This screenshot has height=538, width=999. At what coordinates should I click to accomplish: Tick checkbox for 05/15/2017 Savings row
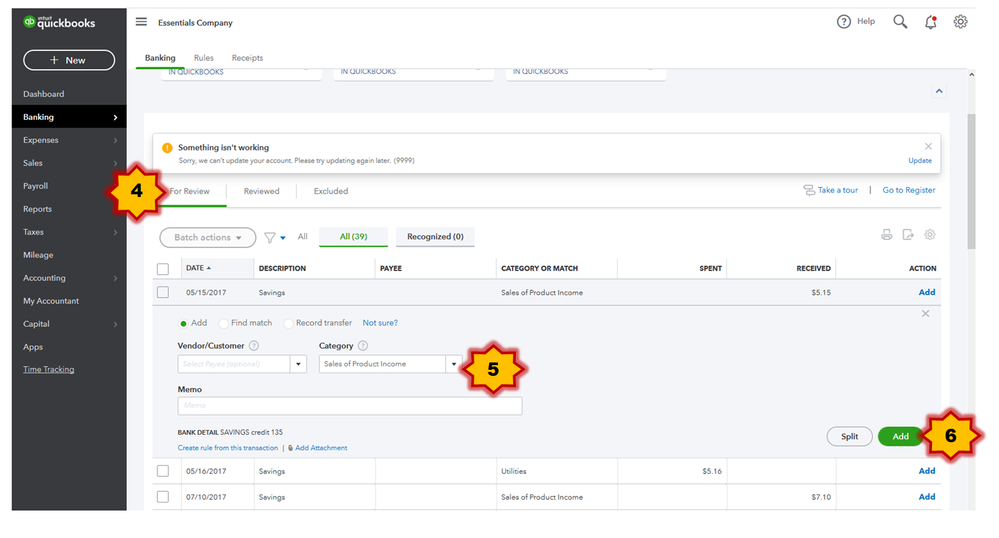click(163, 292)
